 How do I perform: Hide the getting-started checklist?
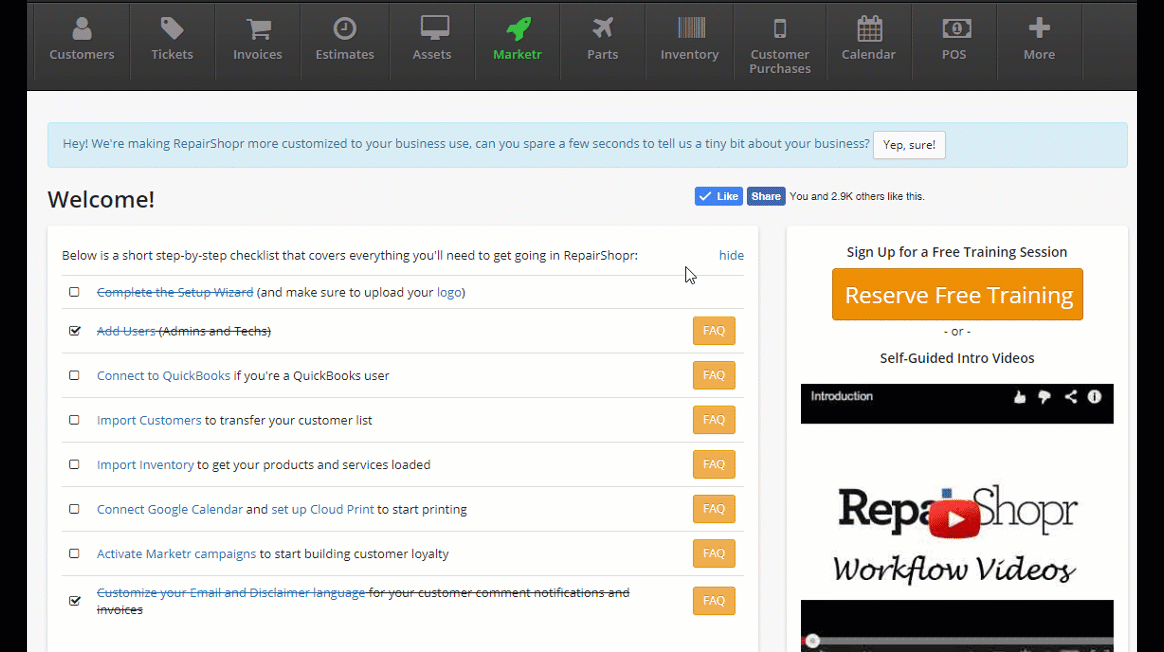coord(731,255)
